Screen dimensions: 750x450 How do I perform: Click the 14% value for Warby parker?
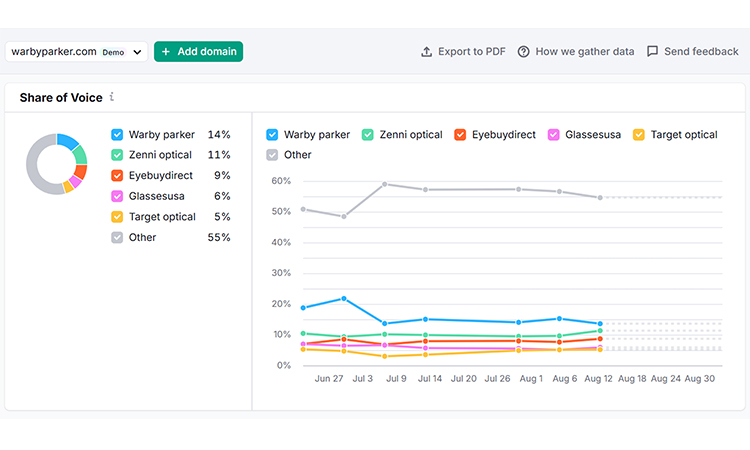click(219, 135)
